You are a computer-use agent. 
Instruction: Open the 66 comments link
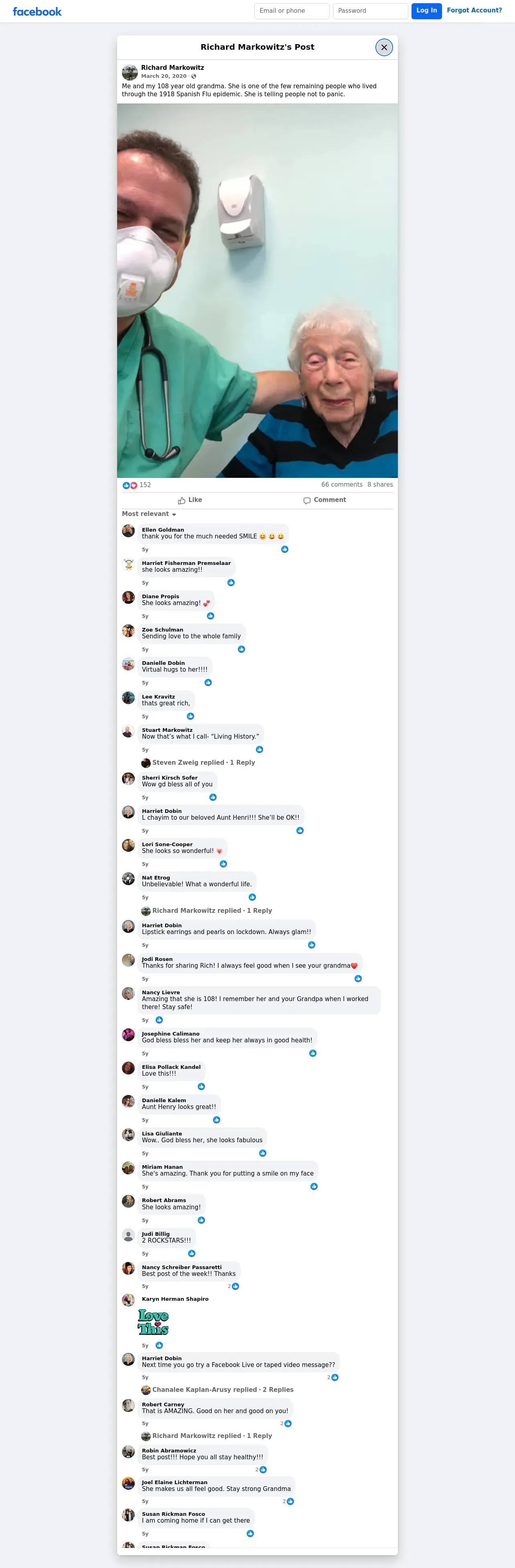(341, 485)
